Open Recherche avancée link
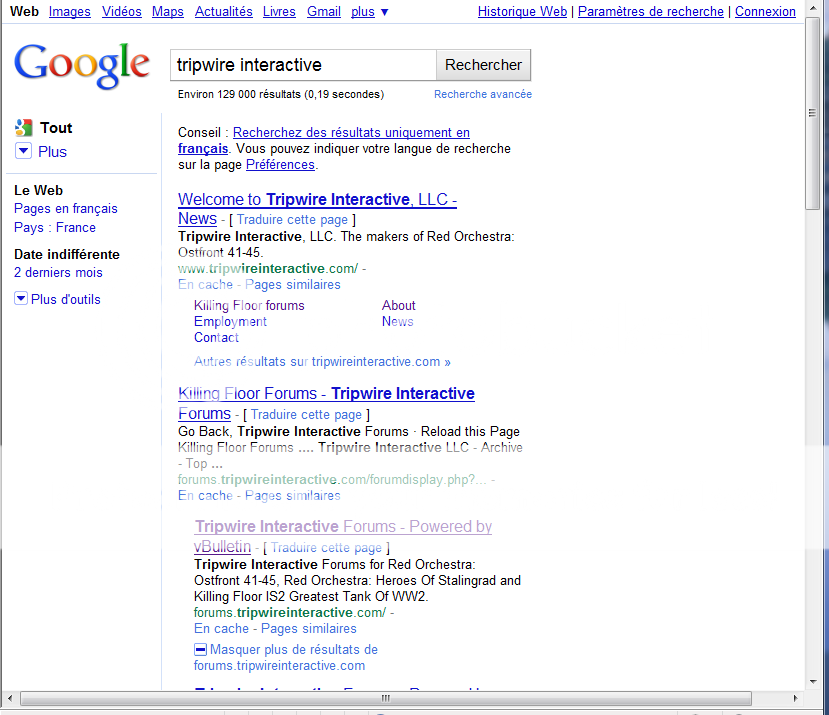This screenshot has width=829, height=715. (x=482, y=94)
